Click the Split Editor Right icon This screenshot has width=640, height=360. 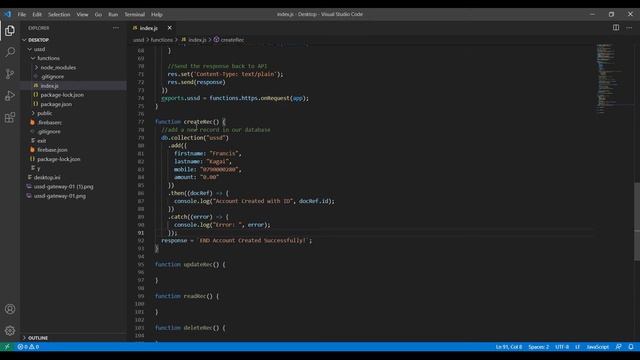tap(616, 28)
